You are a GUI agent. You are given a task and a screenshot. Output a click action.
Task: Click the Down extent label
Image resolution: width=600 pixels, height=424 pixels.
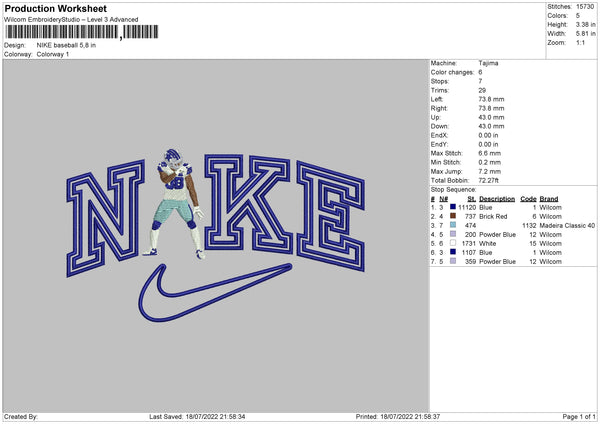click(439, 126)
